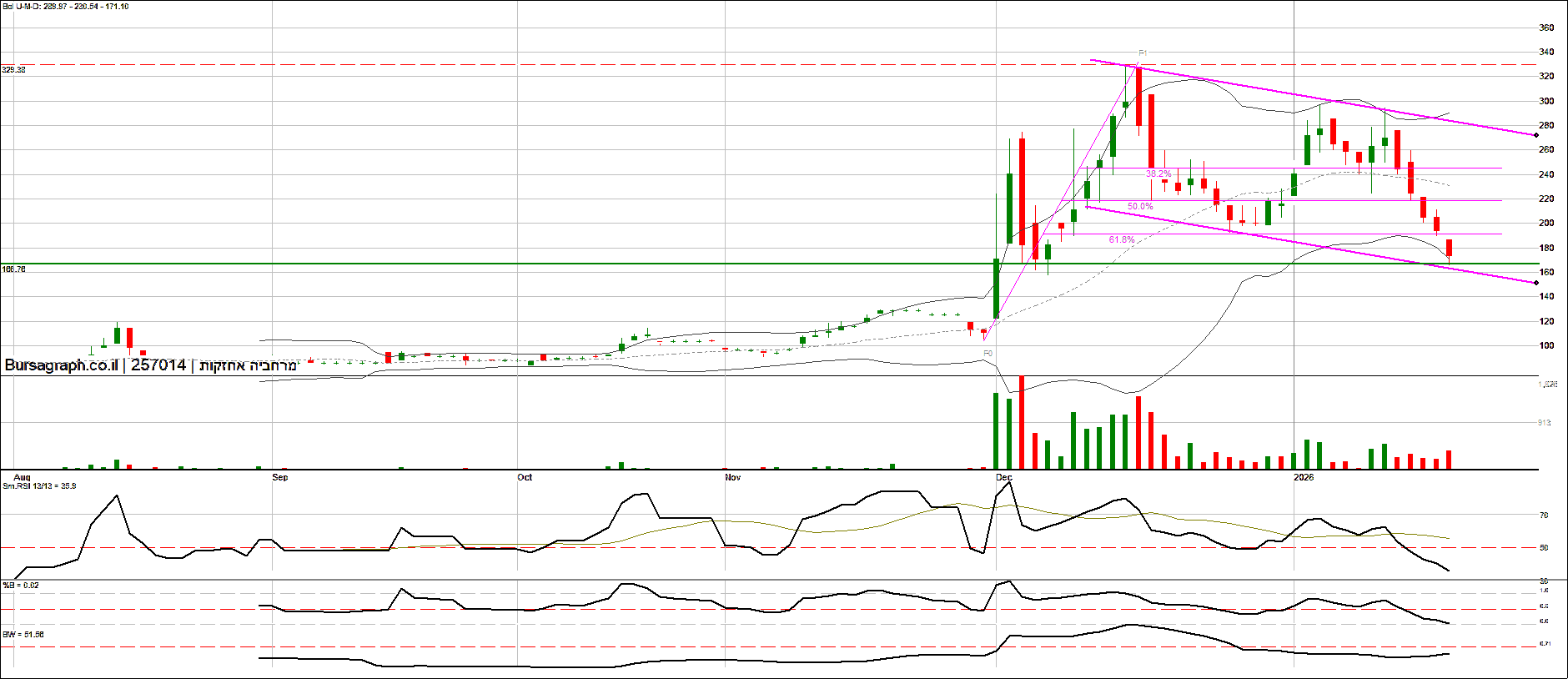
Task: Jump to Dec on the time axis
Action: (1004, 477)
